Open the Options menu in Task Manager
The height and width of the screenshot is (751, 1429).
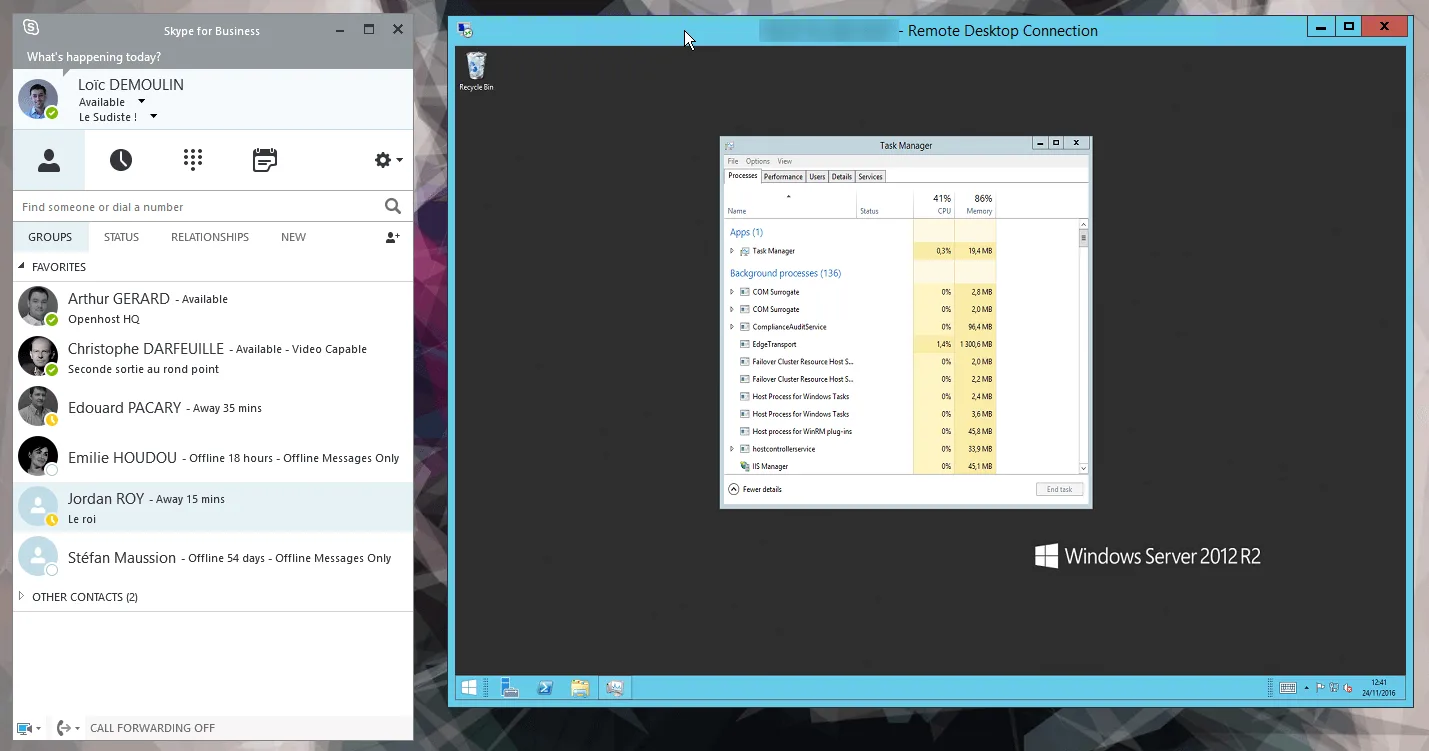(x=758, y=161)
